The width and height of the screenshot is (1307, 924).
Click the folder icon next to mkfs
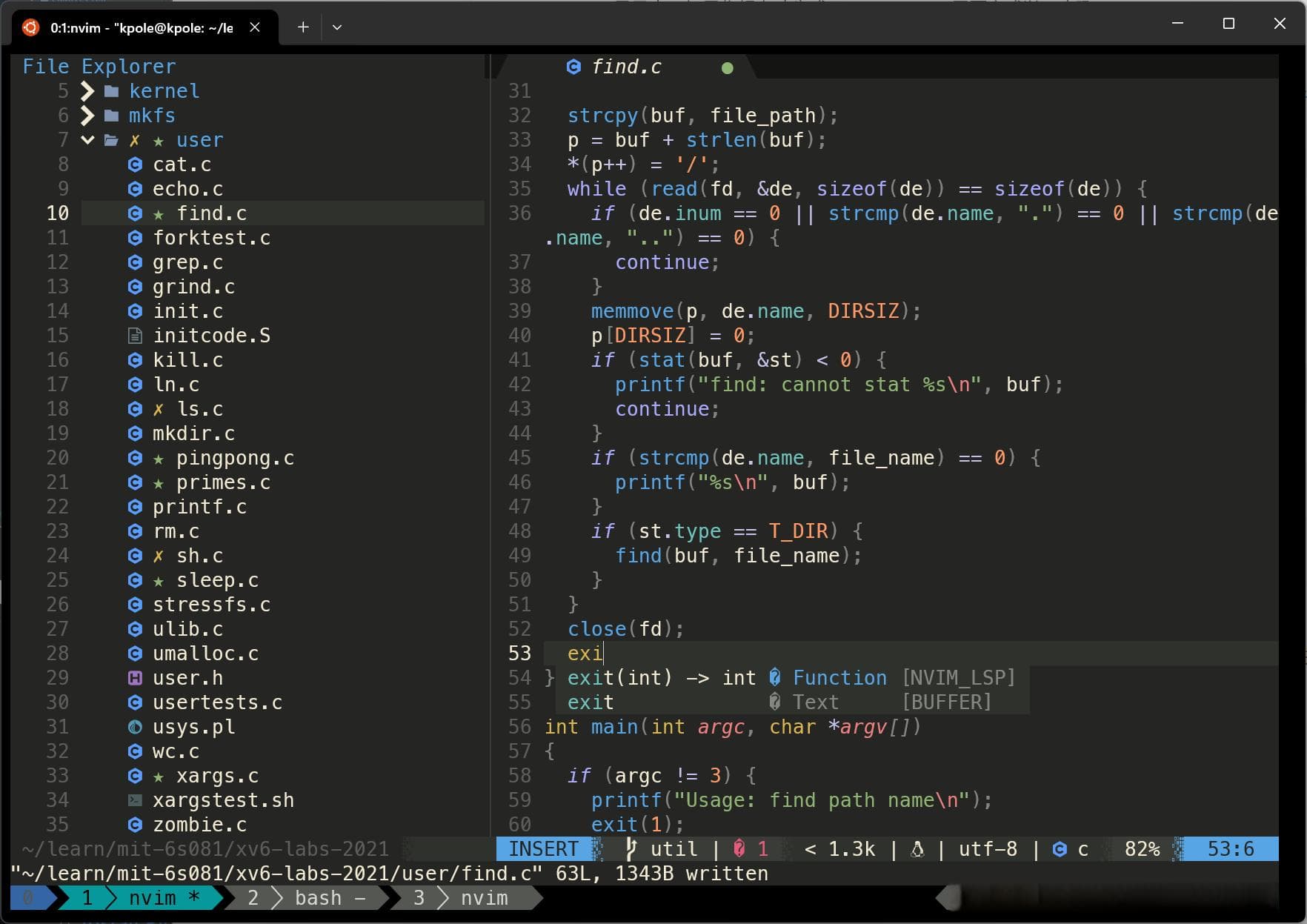(112, 116)
